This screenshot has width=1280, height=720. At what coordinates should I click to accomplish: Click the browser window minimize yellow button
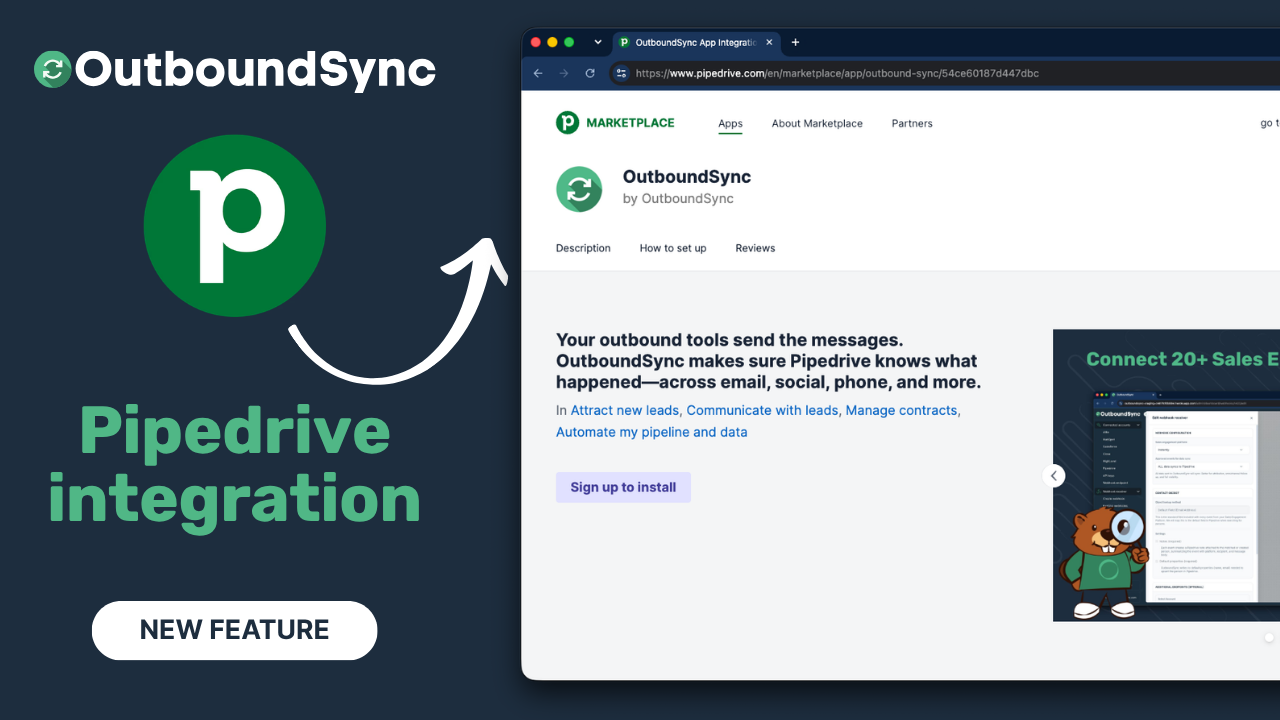click(552, 42)
